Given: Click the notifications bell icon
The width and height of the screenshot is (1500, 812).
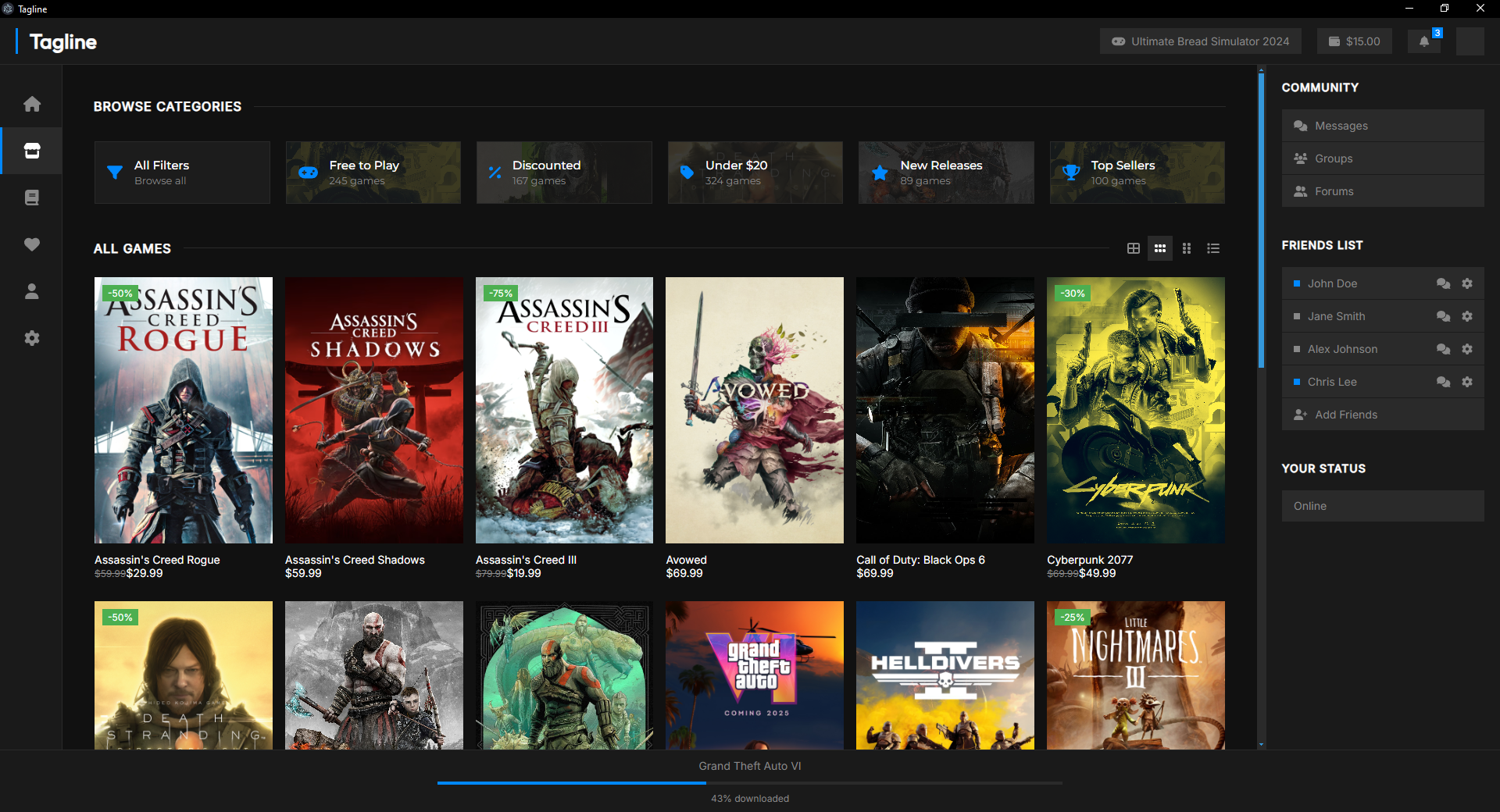Looking at the screenshot, I should click(1424, 41).
